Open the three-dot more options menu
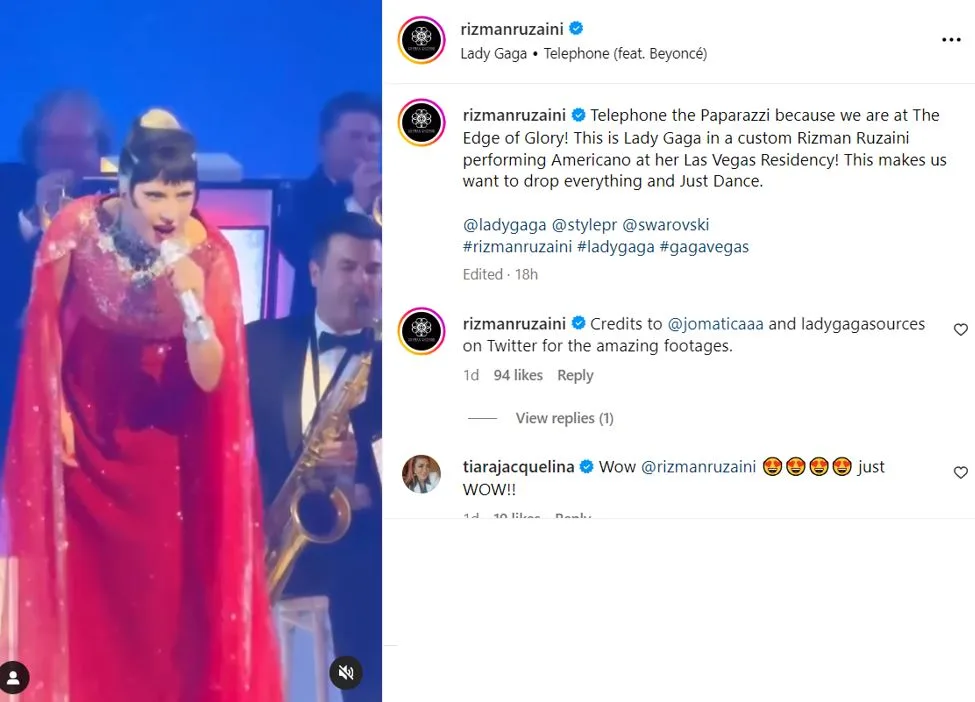The height and width of the screenshot is (702, 975). [x=950, y=40]
